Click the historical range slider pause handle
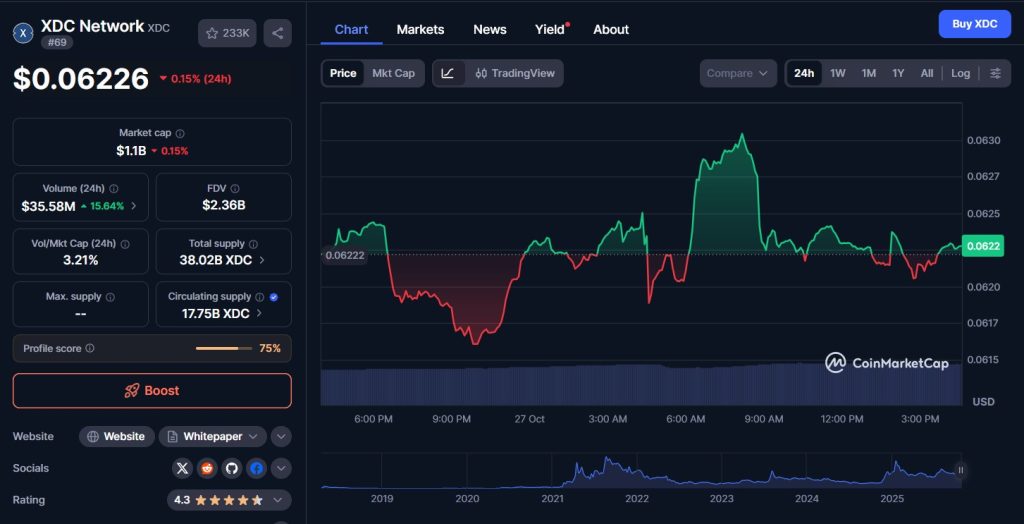1024x524 pixels. [961, 470]
